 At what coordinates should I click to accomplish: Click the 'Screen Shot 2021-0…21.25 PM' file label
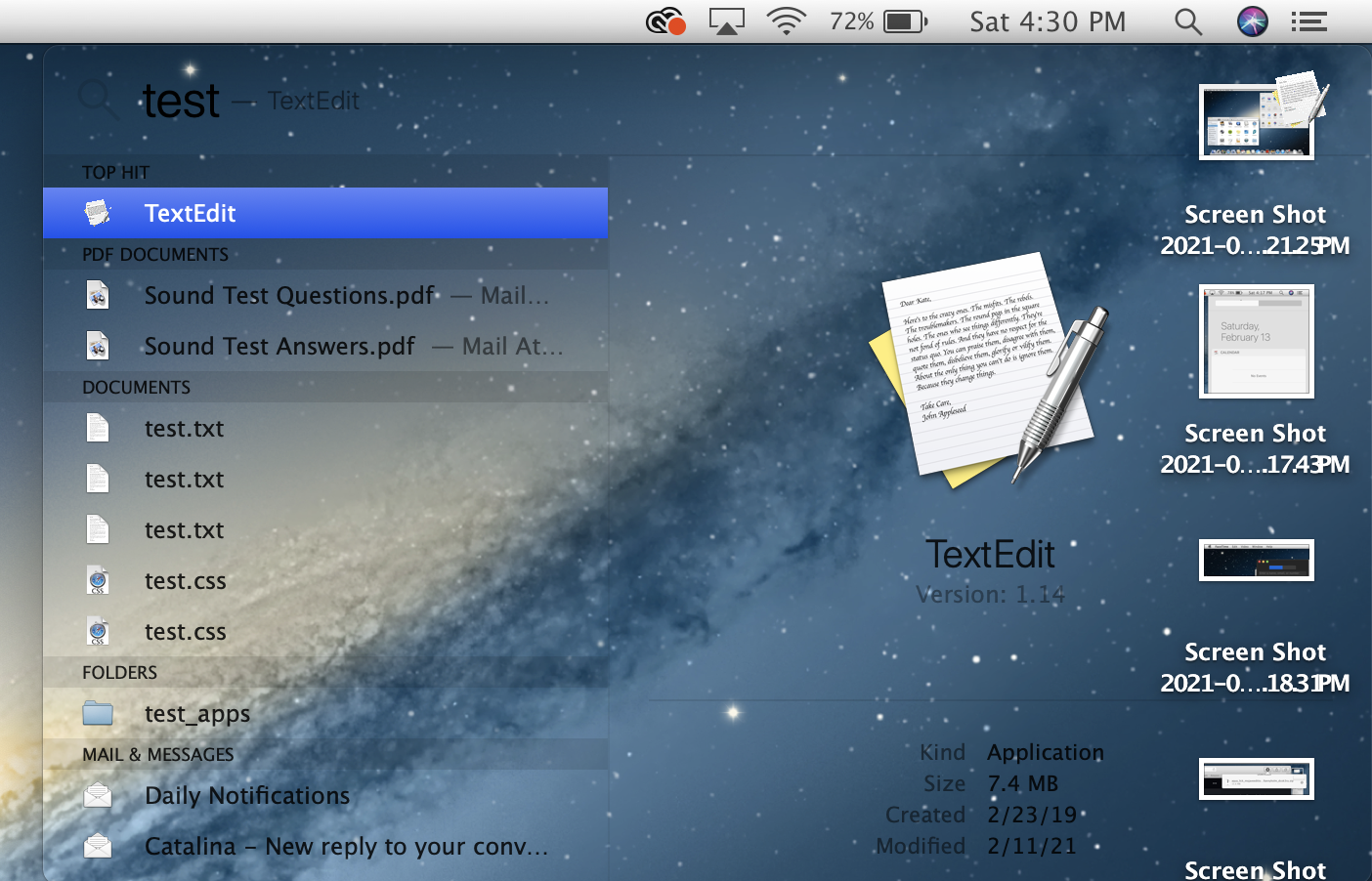click(1255, 230)
